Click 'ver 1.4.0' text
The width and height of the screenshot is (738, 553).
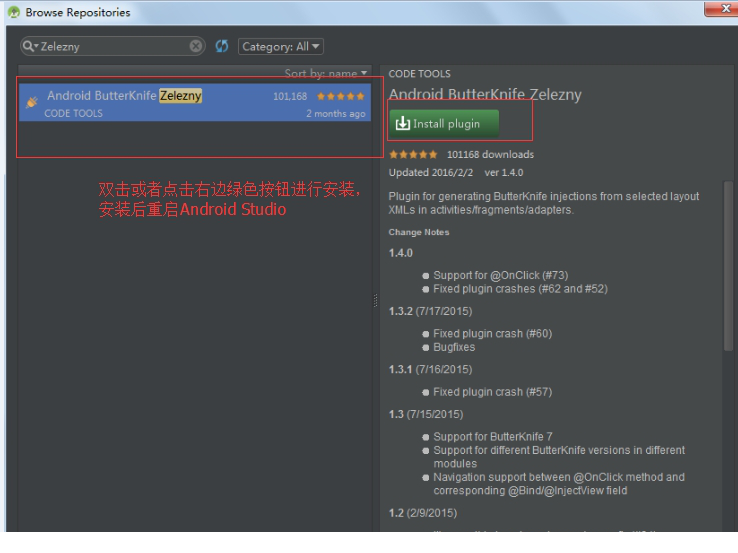click(504, 173)
